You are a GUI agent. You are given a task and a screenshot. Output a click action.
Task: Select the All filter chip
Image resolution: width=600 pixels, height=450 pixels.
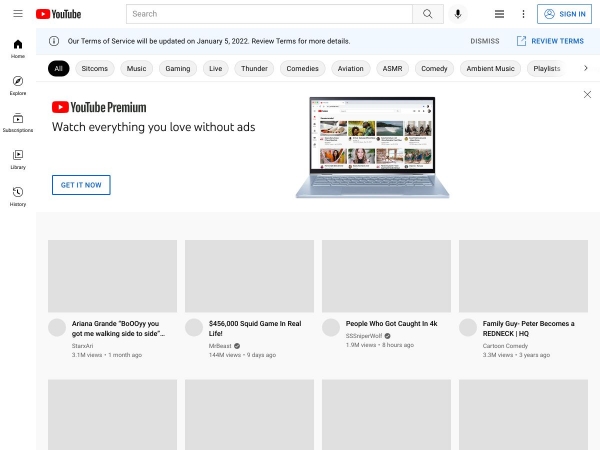tap(59, 68)
